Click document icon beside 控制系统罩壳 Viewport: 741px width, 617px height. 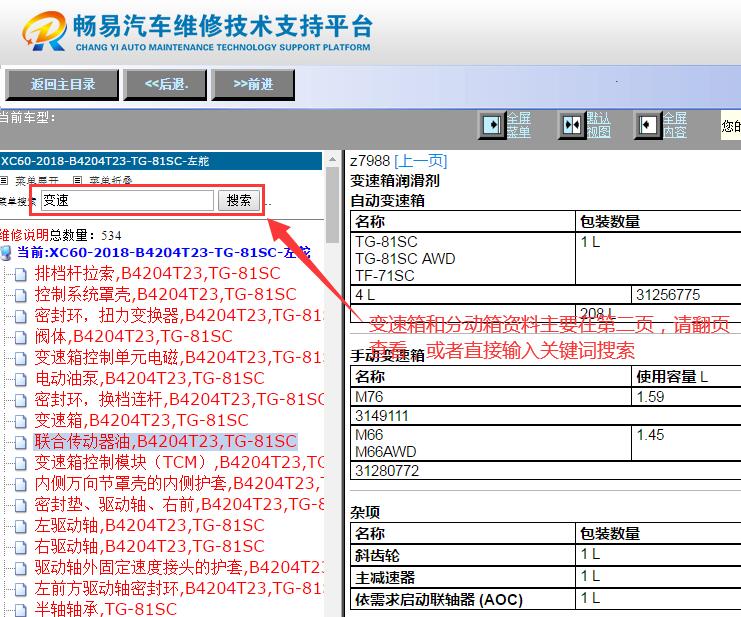tap(20, 296)
